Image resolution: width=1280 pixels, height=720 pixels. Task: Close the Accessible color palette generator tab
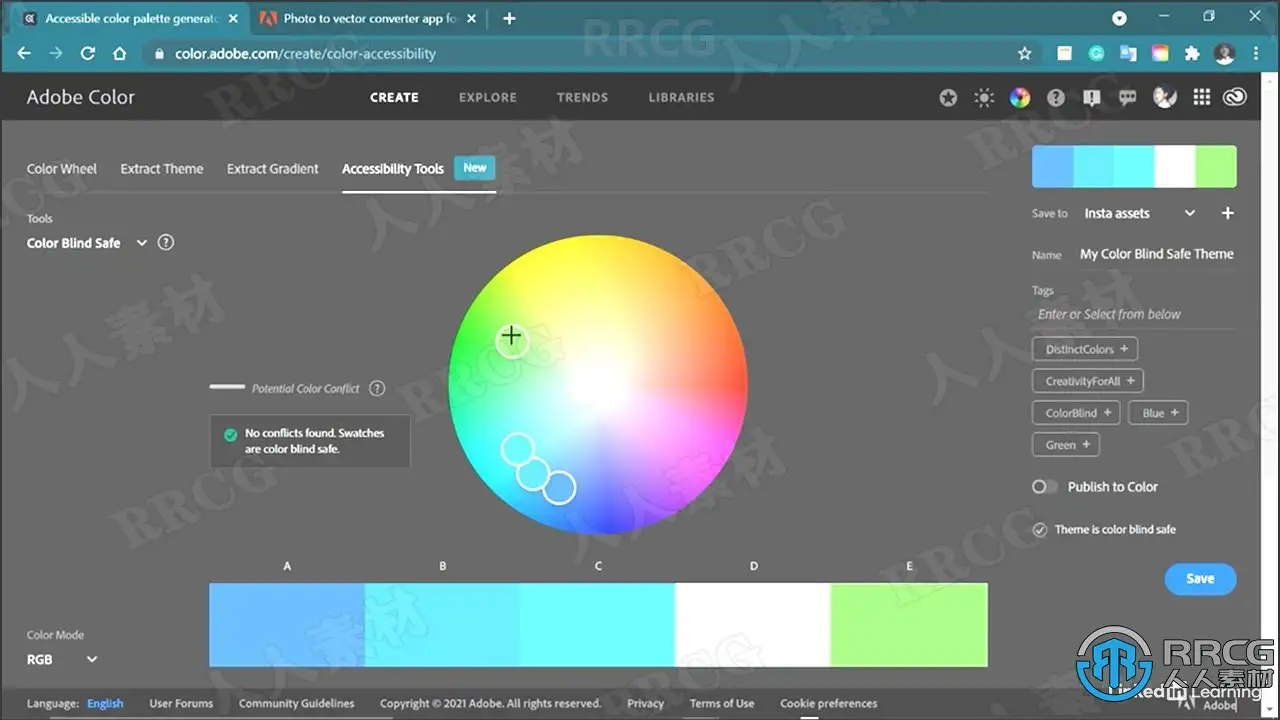tap(232, 18)
